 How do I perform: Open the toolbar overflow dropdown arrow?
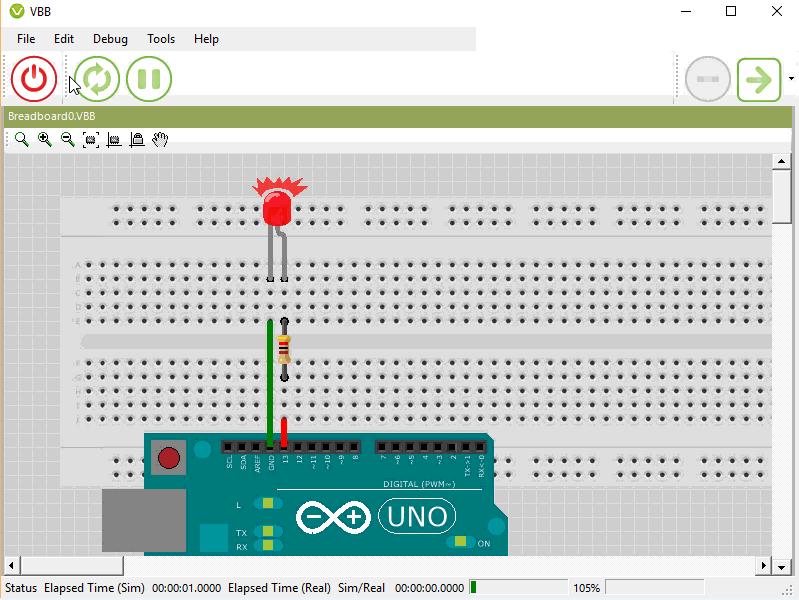point(791,79)
